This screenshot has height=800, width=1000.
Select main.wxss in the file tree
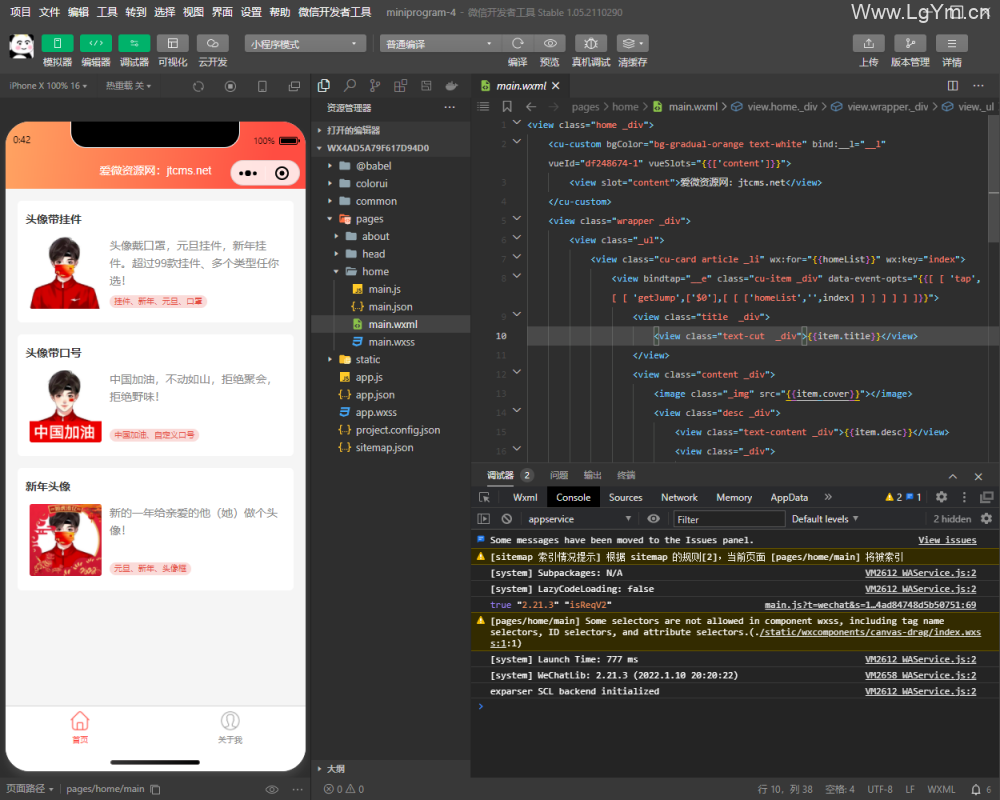coord(391,342)
